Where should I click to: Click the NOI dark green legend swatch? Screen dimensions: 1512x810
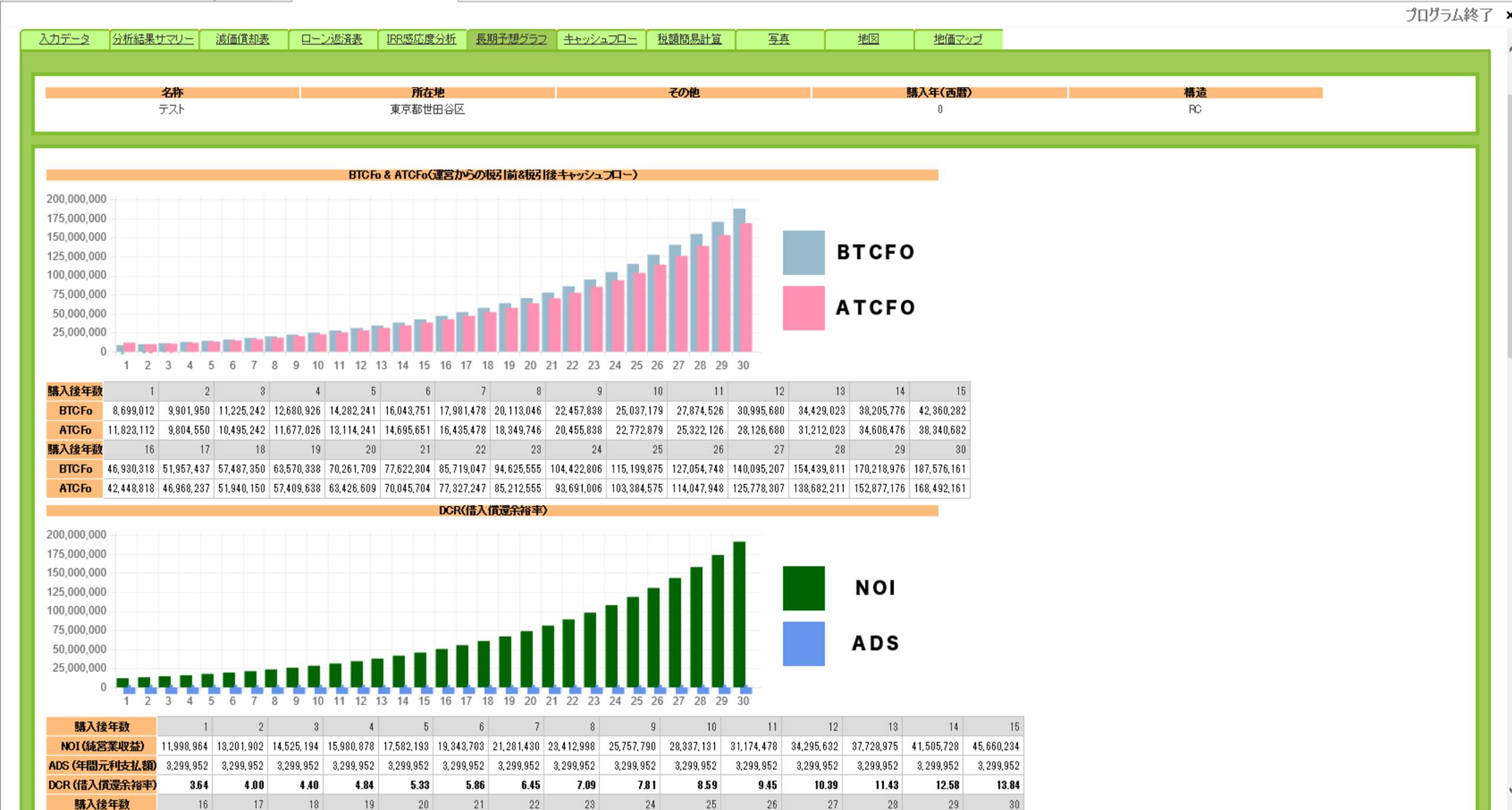(x=803, y=588)
